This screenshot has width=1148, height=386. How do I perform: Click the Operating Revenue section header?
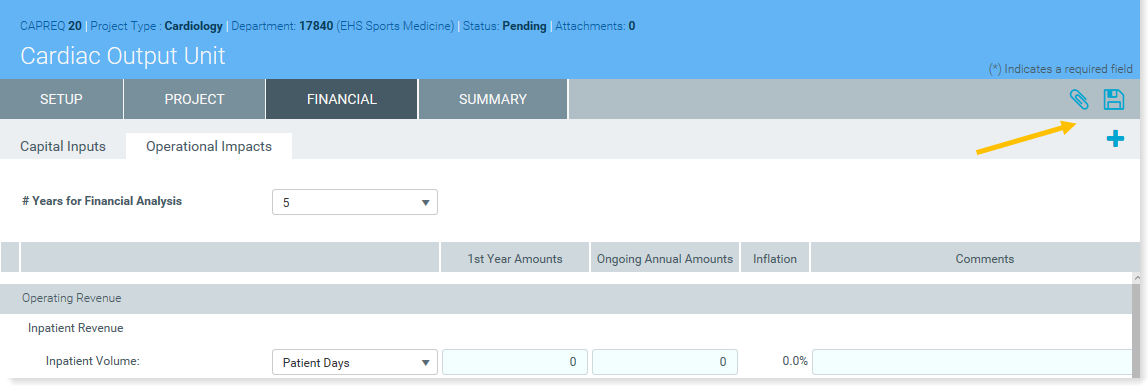(x=565, y=299)
